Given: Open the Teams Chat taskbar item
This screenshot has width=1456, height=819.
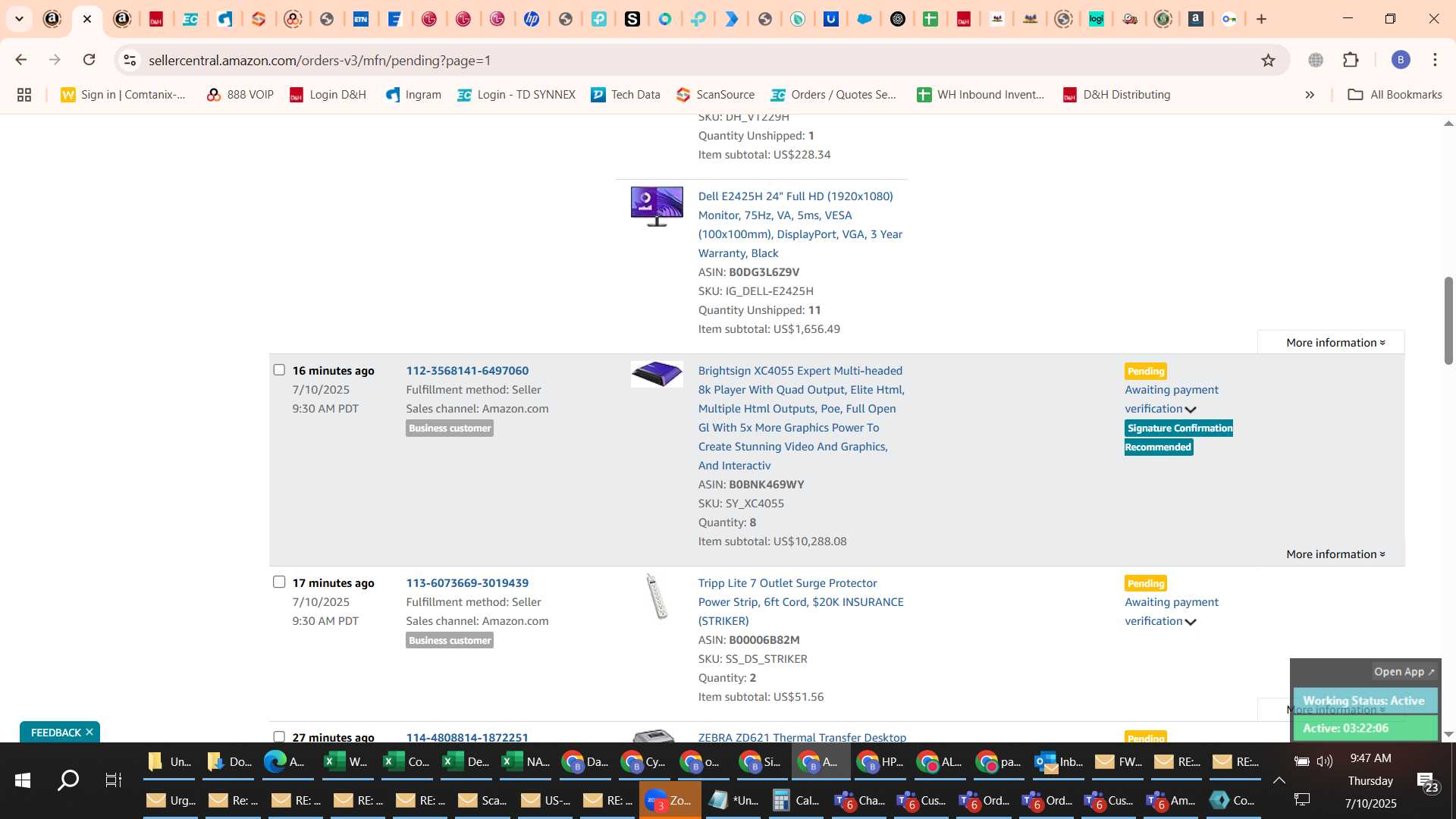Looking at the screenshot, I should pyautogui.click(x=860, y=801).
